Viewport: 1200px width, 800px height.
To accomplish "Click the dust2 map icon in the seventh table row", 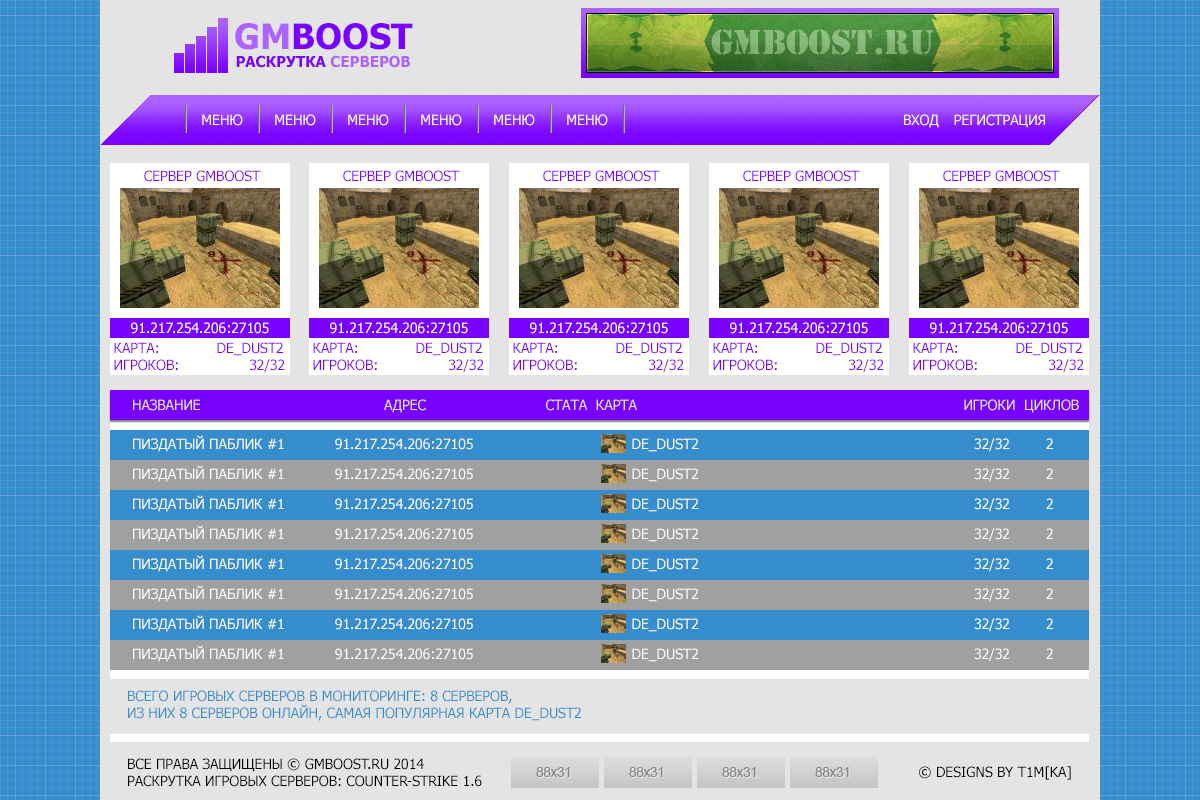I will pyautogui.click(x=613, y=624).
